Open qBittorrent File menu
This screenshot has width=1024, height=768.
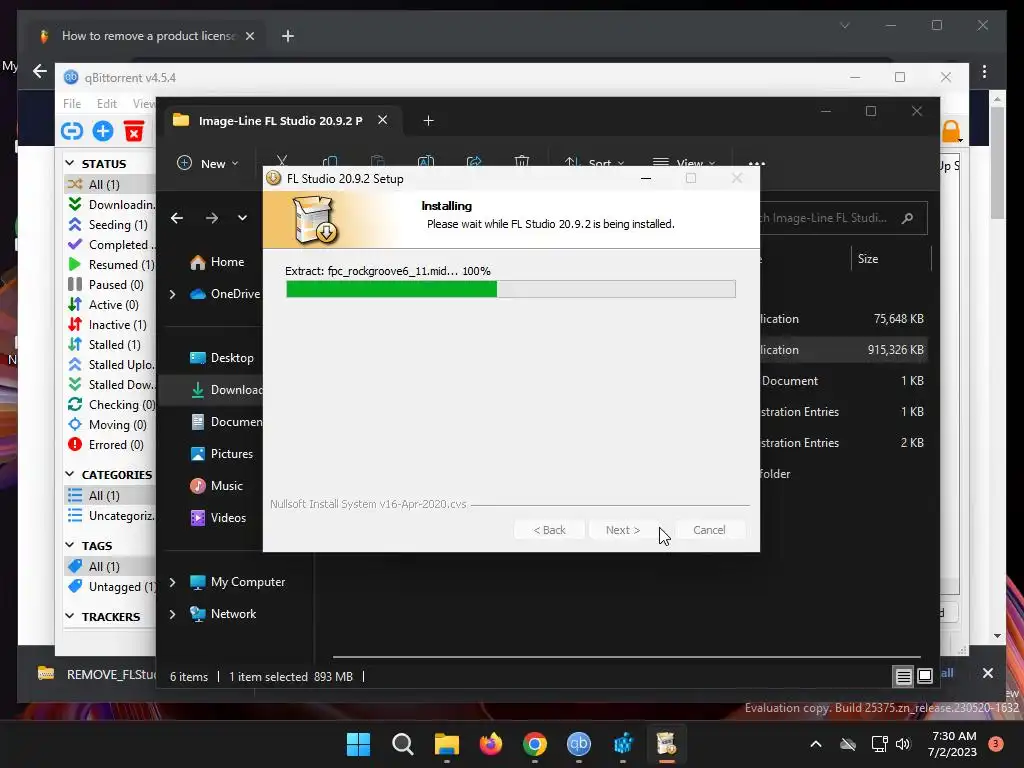point(72,103)
